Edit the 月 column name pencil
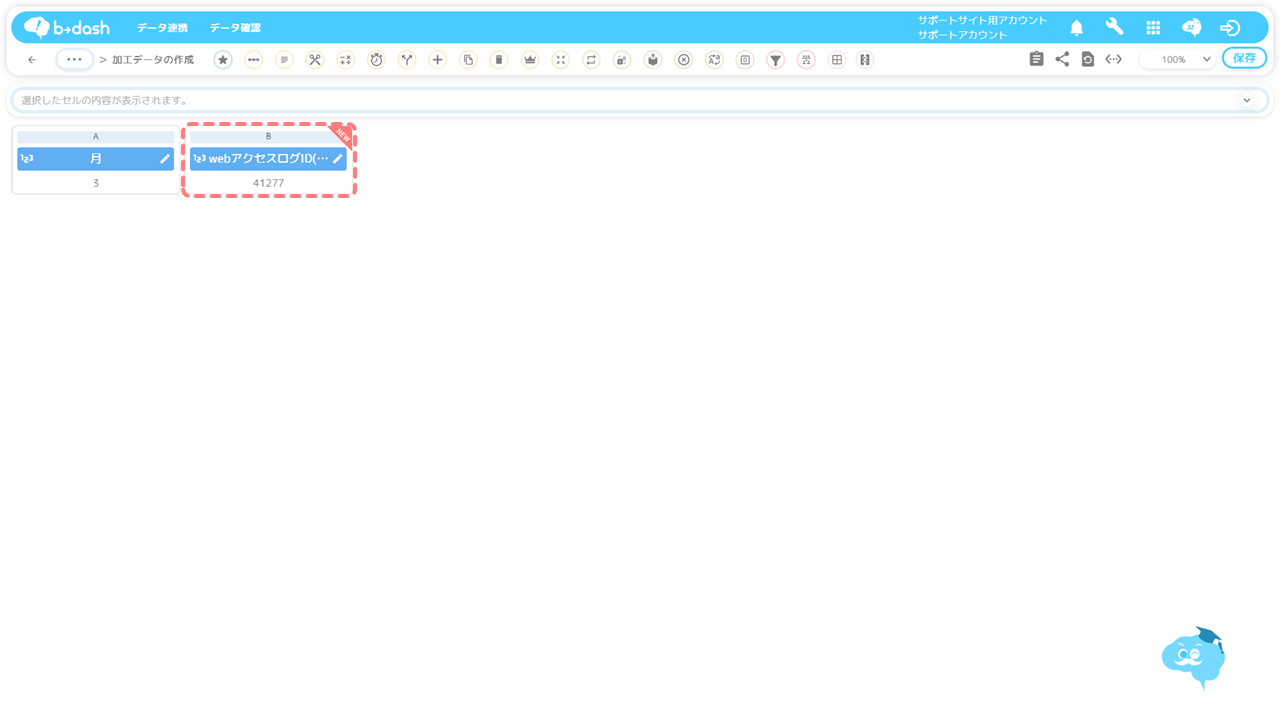The height and width of the screenshot is (720, 1280). (x=165, y=159)
